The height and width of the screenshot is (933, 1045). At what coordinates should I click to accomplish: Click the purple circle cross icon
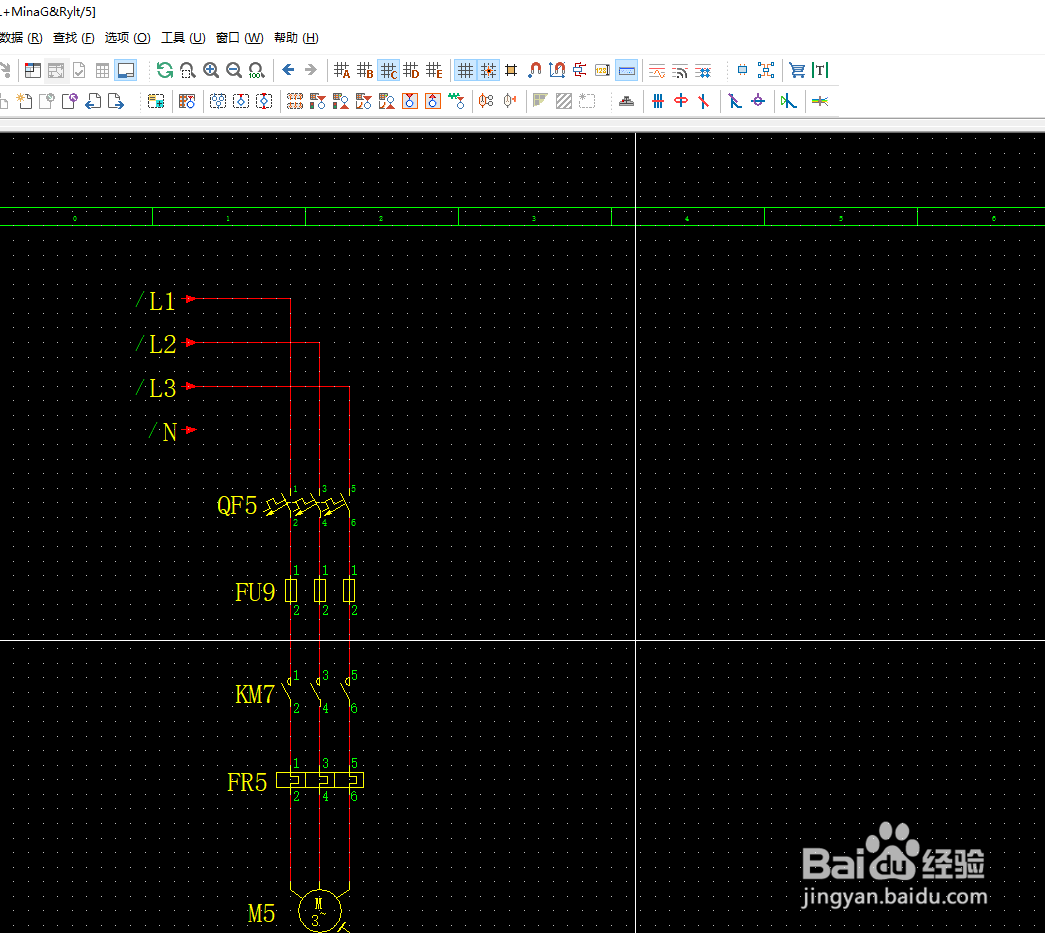click(x=758, y=101)
